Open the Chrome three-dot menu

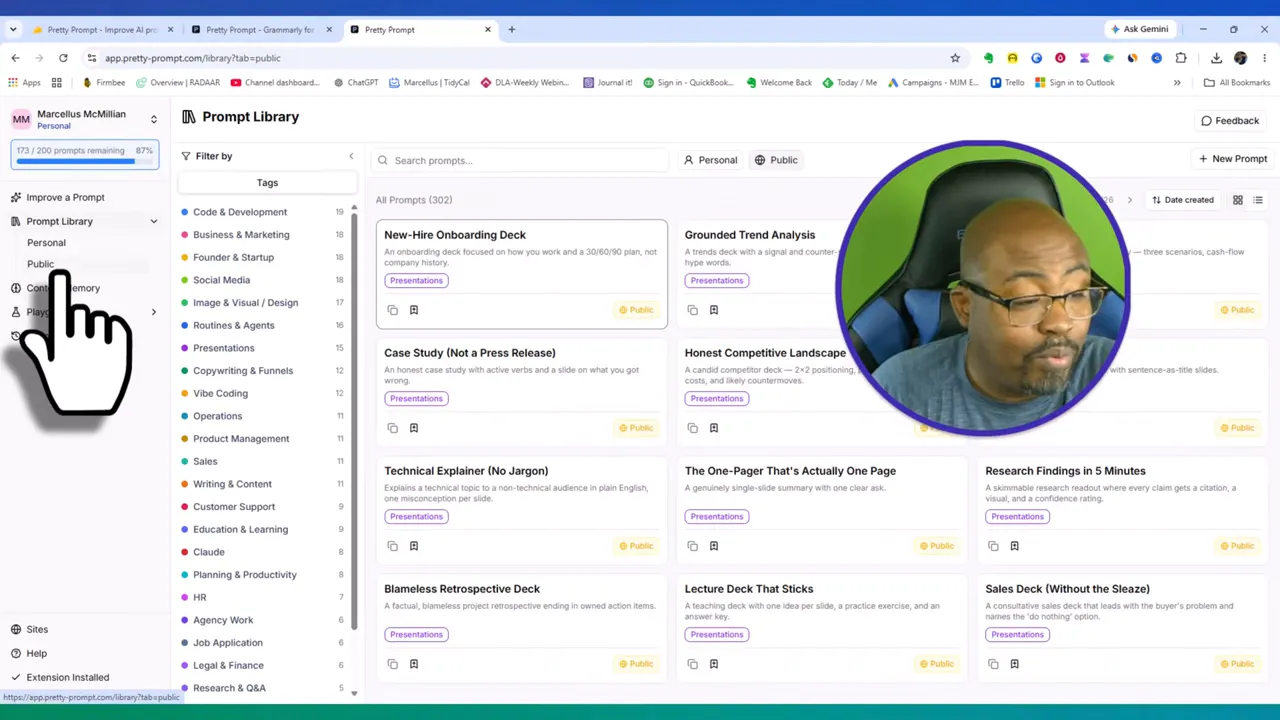tap(1265, 58)
